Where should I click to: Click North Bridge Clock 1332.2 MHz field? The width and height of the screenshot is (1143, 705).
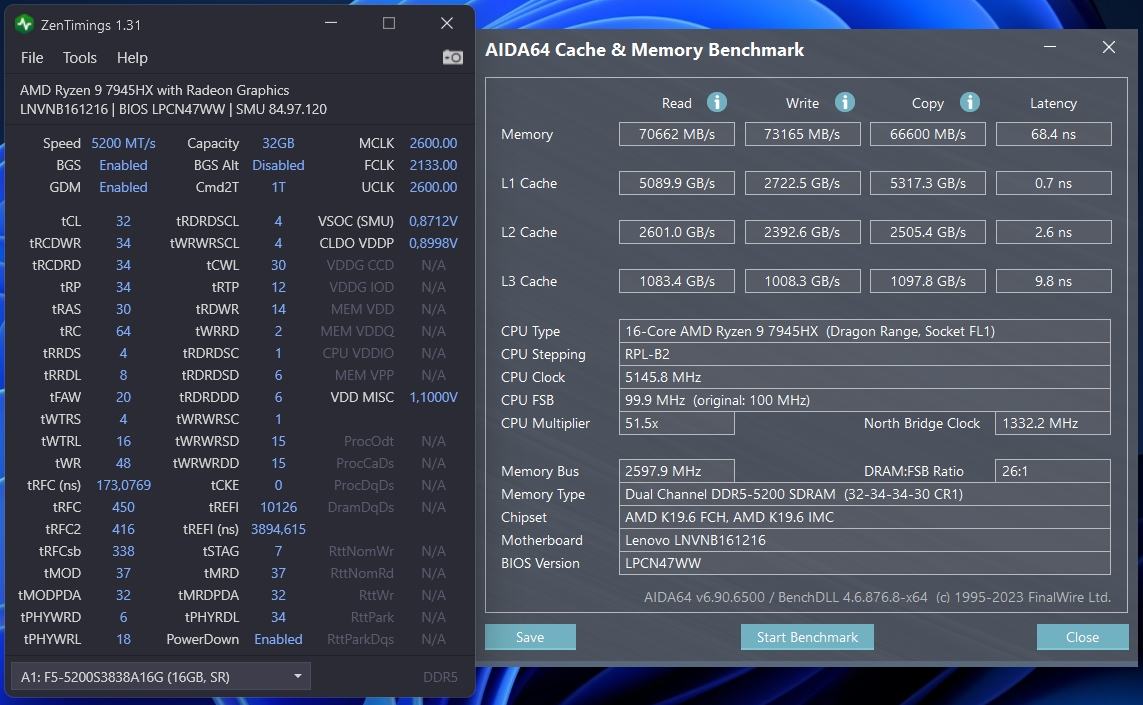1053,424
